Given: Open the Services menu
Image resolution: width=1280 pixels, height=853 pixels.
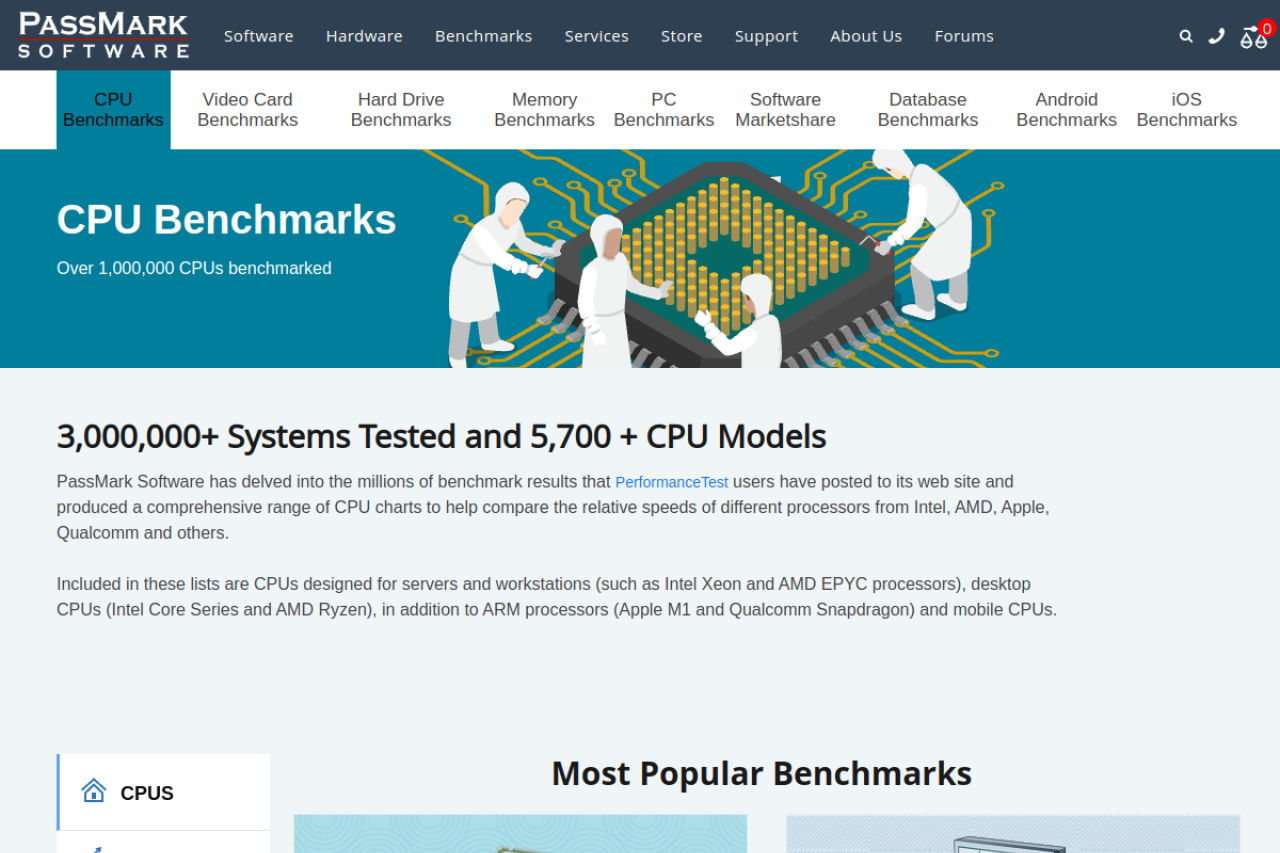Looking at the screenshot, I should point(597,36).
